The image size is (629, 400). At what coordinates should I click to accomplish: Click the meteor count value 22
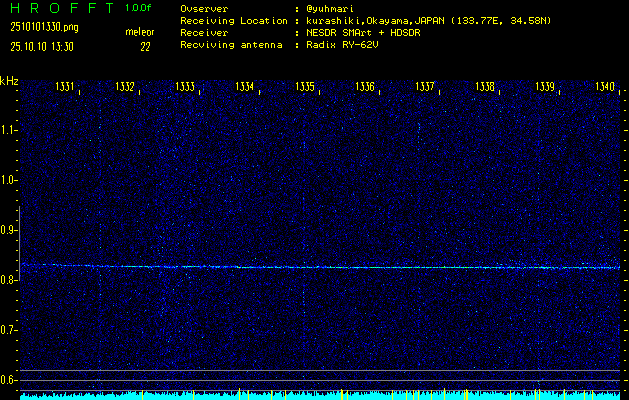coord(145,46)
